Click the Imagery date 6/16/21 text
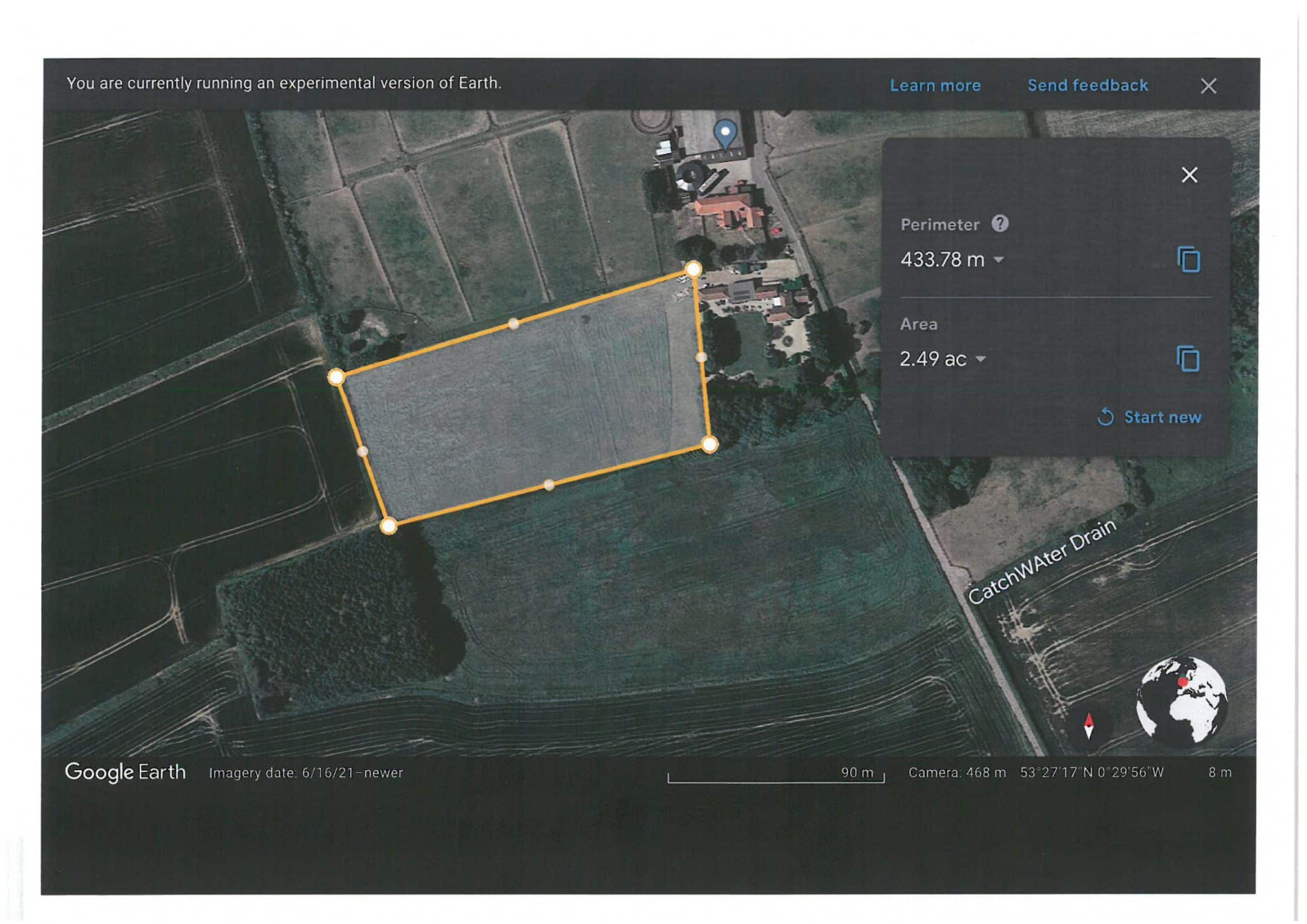 [x=306, y=773]
